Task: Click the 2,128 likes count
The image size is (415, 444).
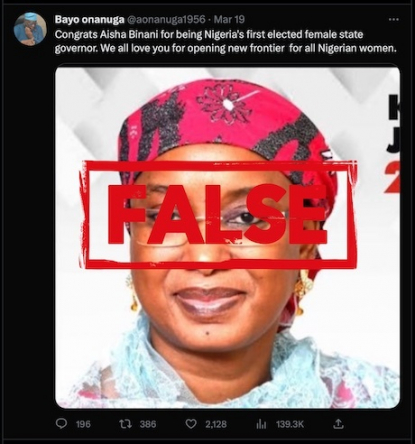Action: (216, 424)
